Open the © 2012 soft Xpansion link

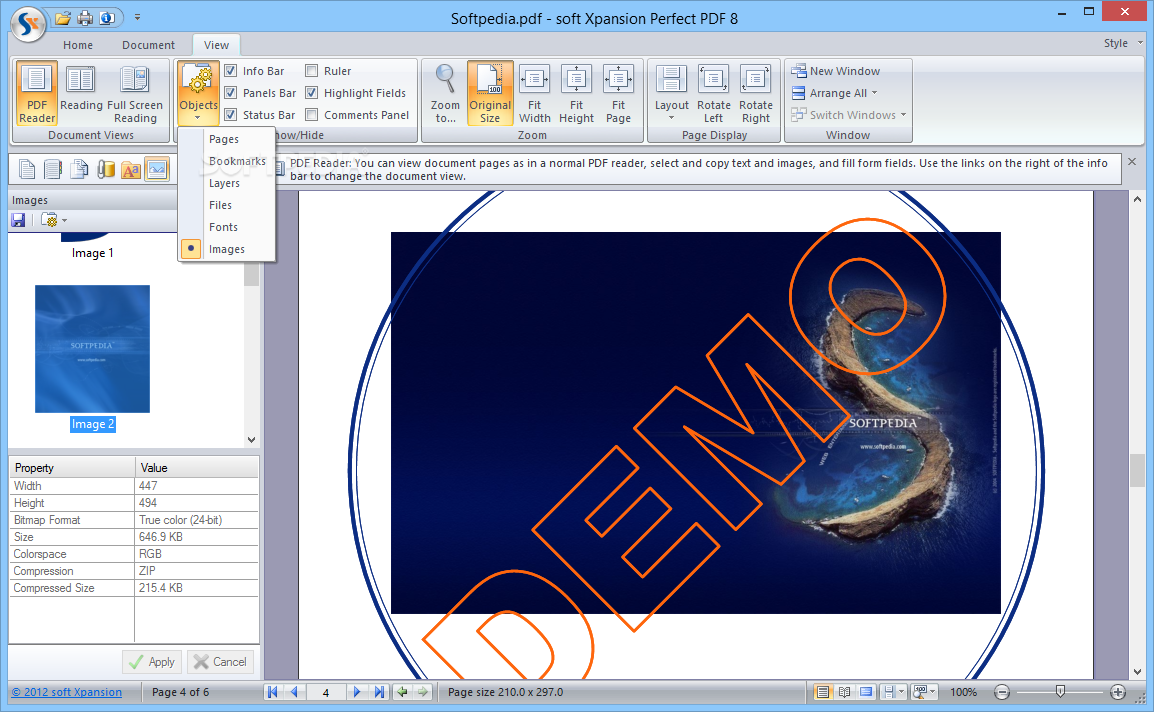coord(66,692)
